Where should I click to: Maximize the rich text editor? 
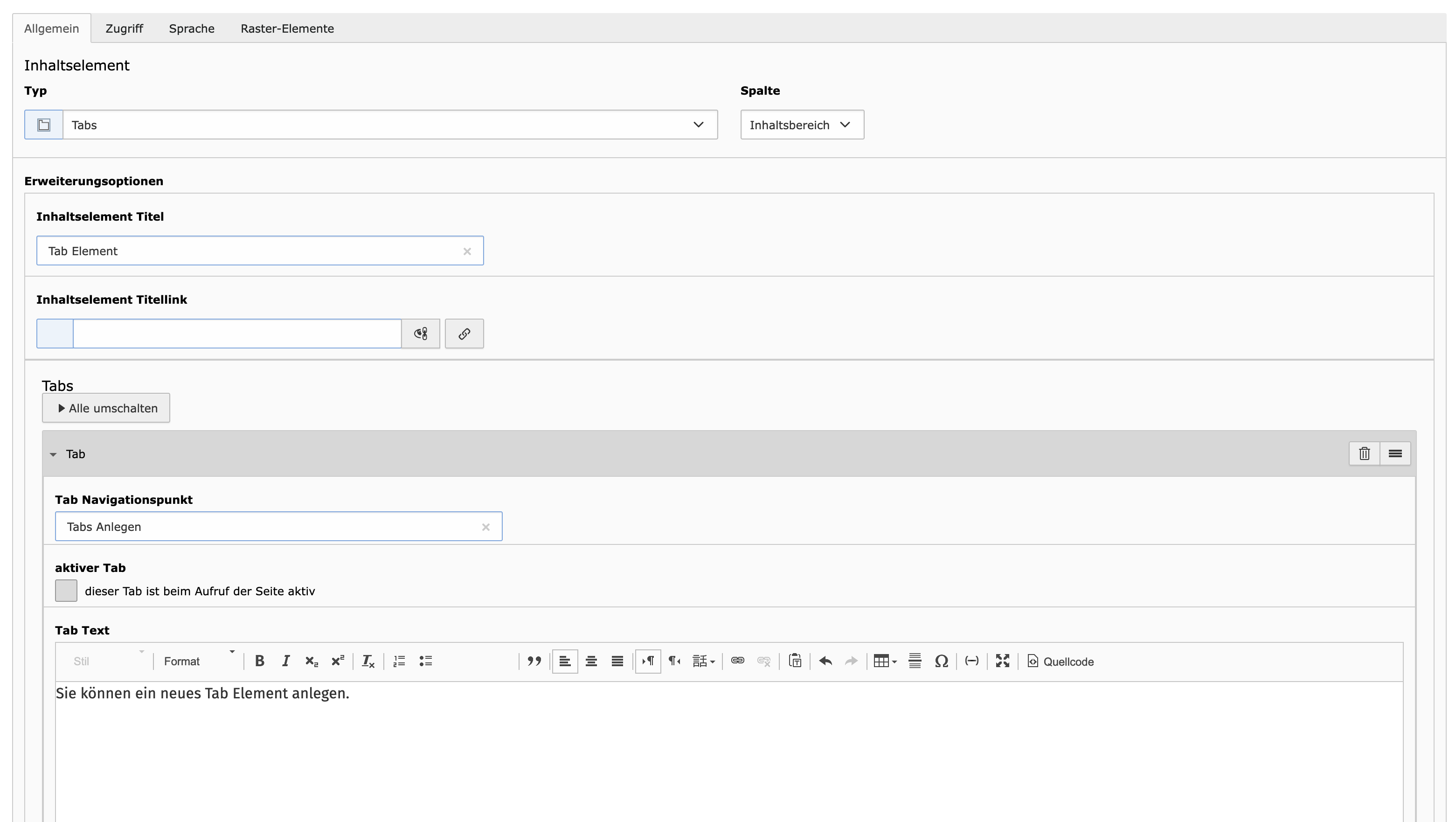pyautogui.click(x=1002, y=661)
